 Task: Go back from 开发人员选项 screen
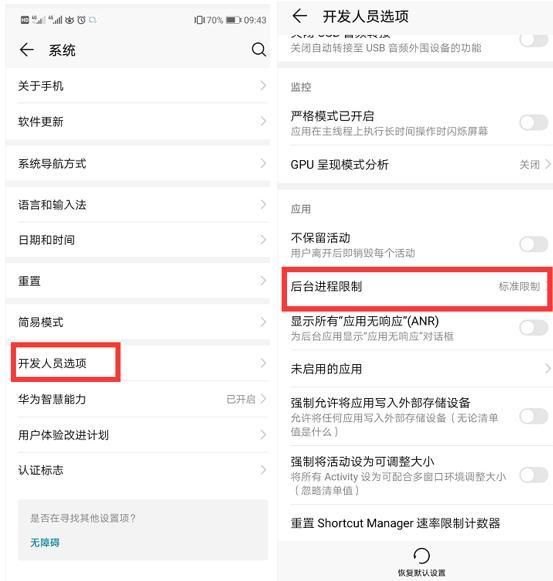coord(299,16)
